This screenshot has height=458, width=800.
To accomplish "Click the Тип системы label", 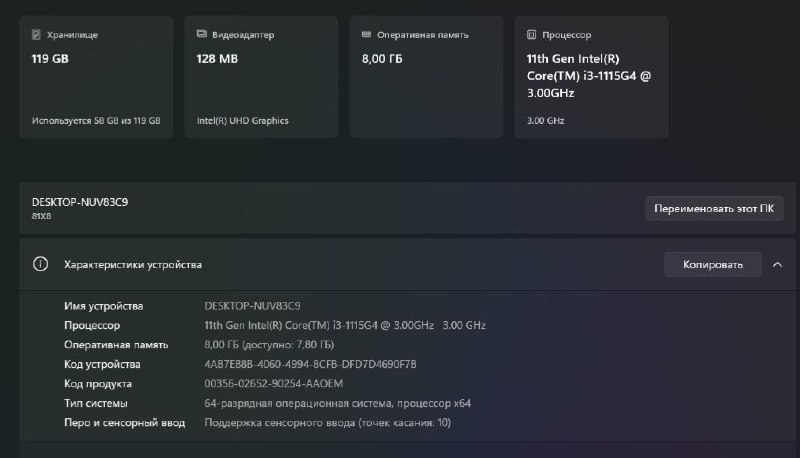I will (95, 403).
